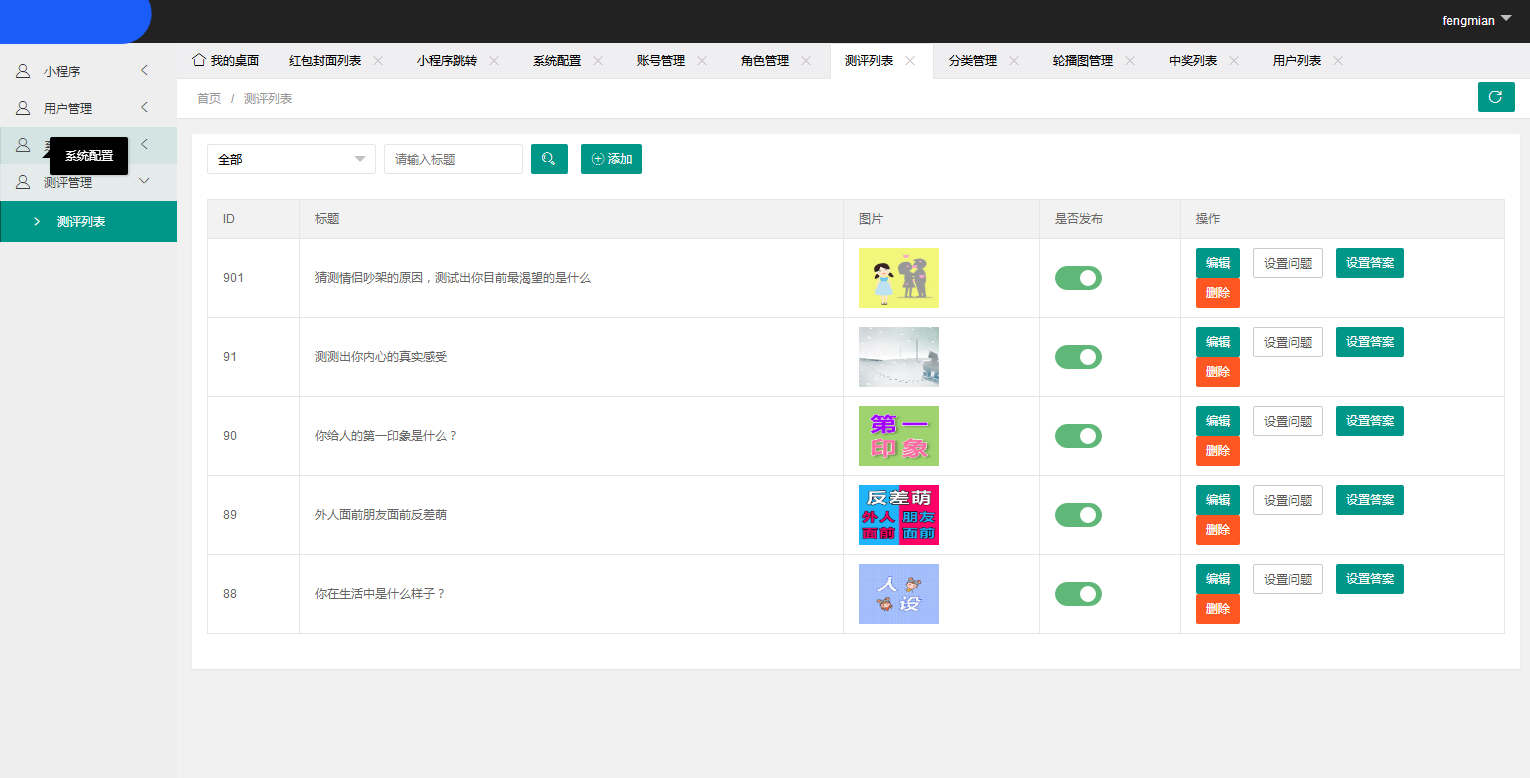Screen dimensions: 1530x778
Task: Click the home icon on 我的桌面 tab
Action: click(x=197, y=60)
